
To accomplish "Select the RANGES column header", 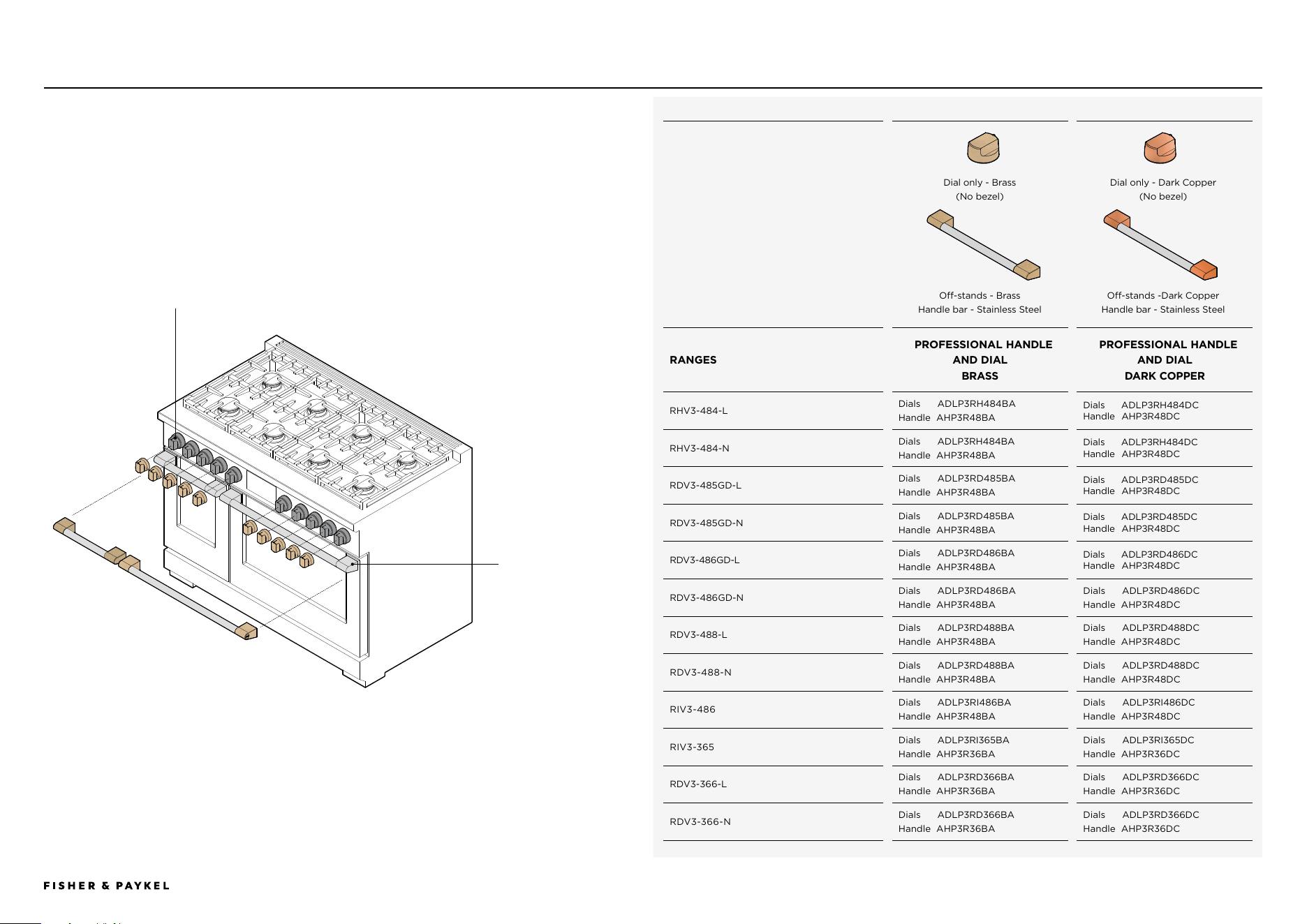I will pyautogui.click(x=693, y=360).
